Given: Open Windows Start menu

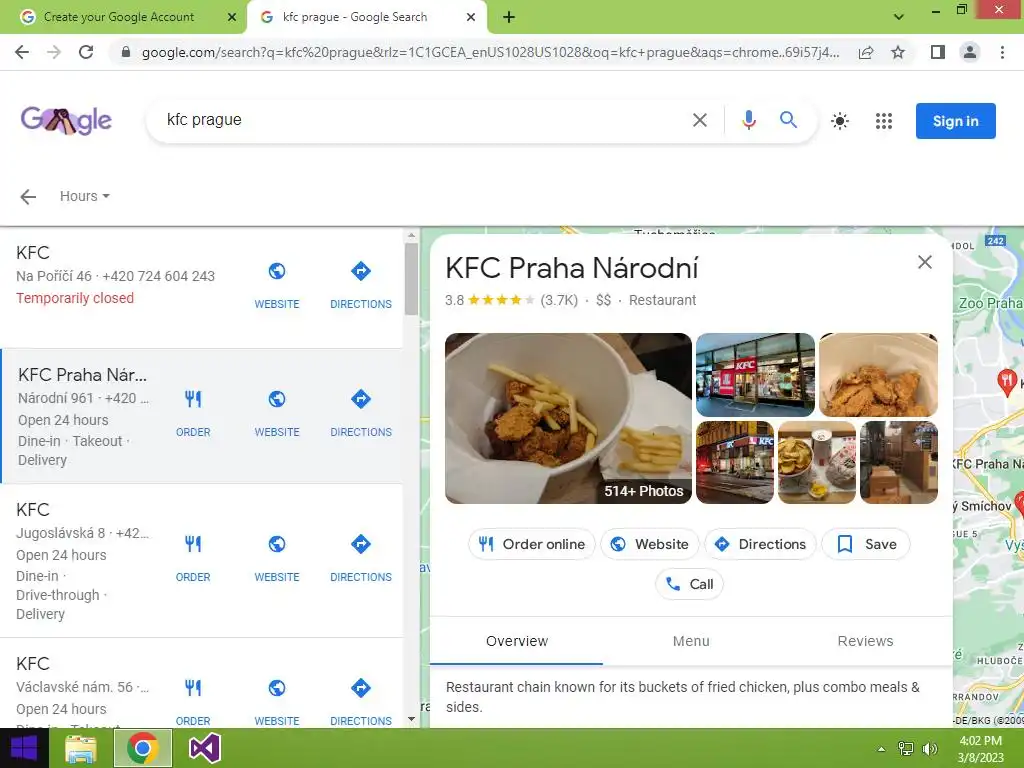Looking at the screenshot, I should coord(24,748).
